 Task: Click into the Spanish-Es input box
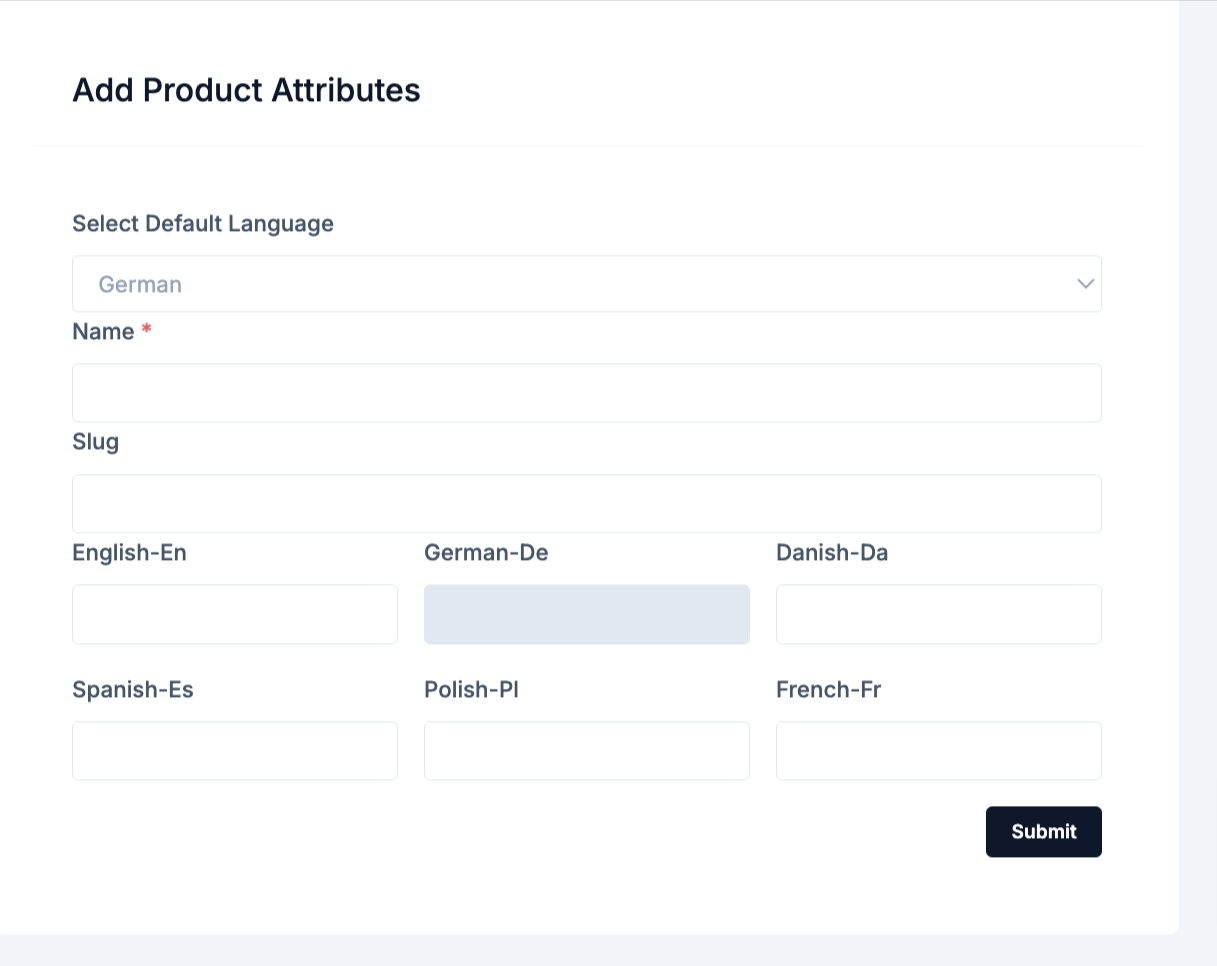(235, 751)
